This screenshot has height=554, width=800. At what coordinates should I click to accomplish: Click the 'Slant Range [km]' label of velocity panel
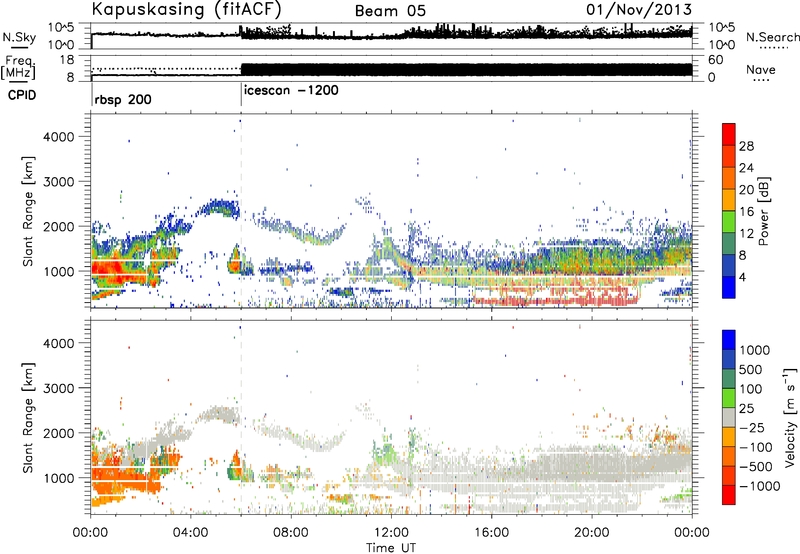pyautogui.click(x=28, y=417)
